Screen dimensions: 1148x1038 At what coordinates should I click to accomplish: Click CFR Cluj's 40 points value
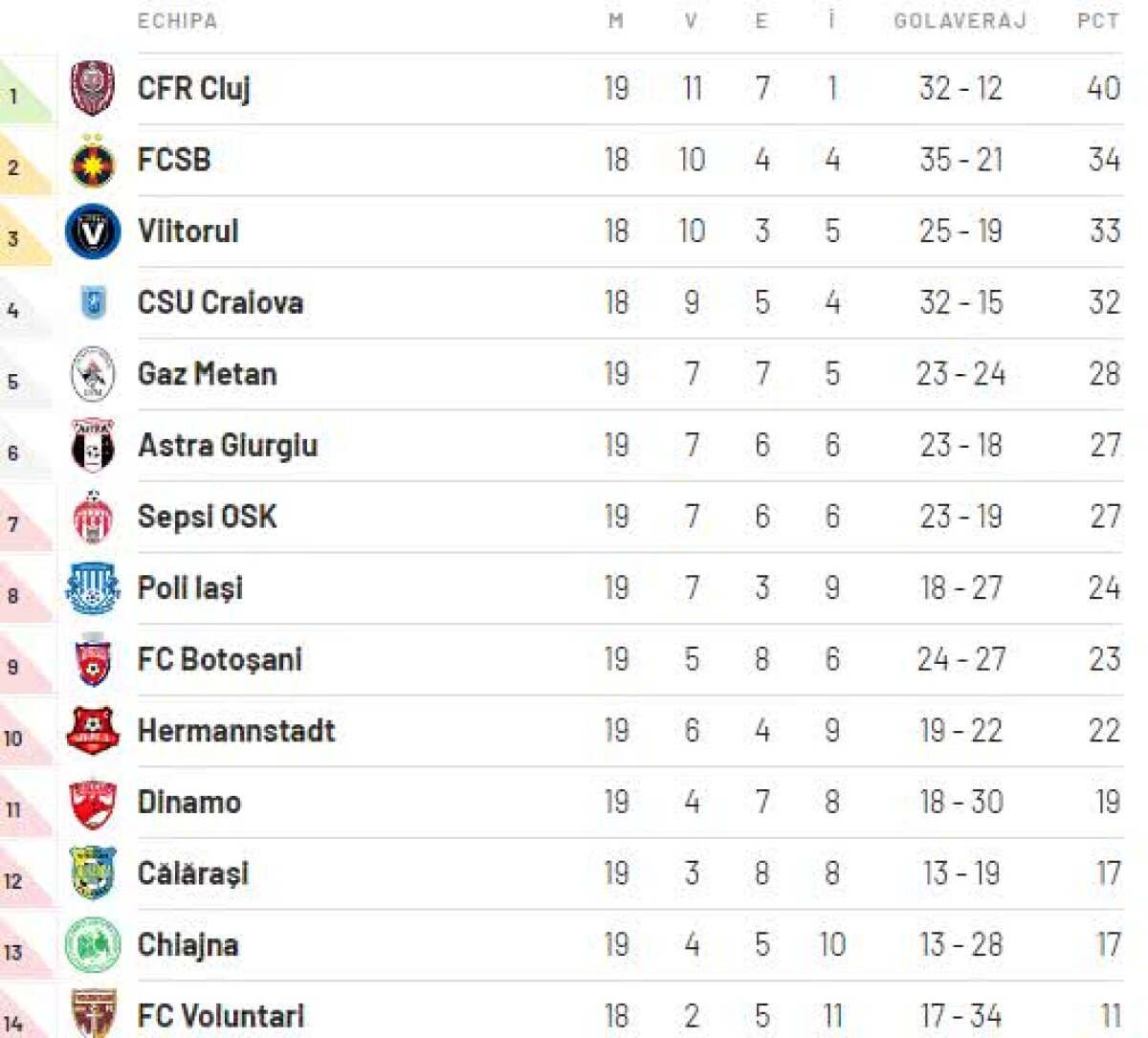tap(1103, 88)
